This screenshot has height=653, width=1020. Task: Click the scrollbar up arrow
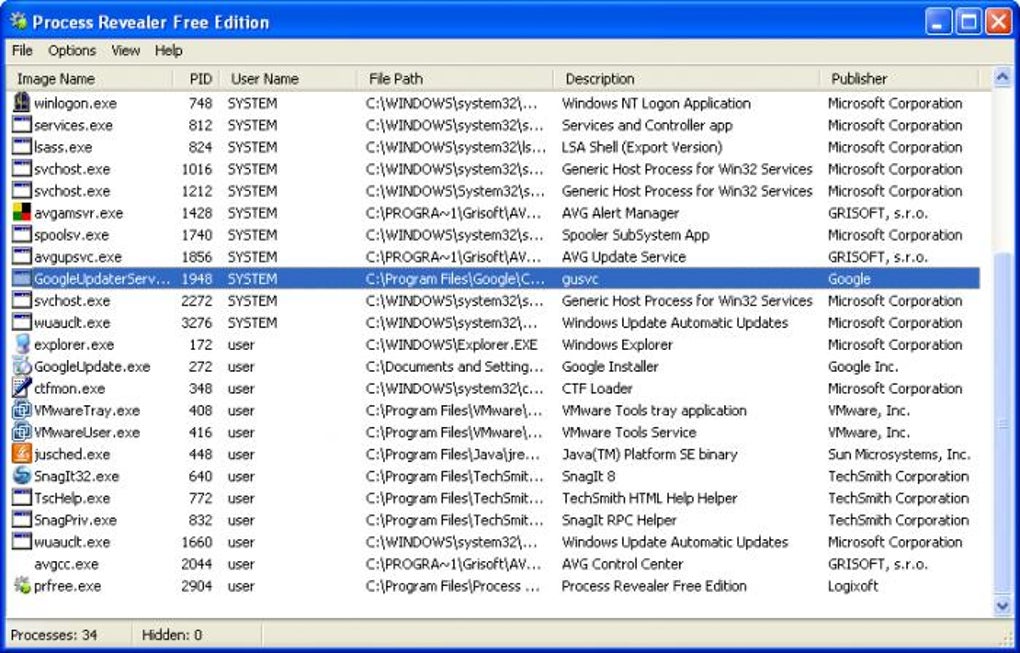(1002, 79)
